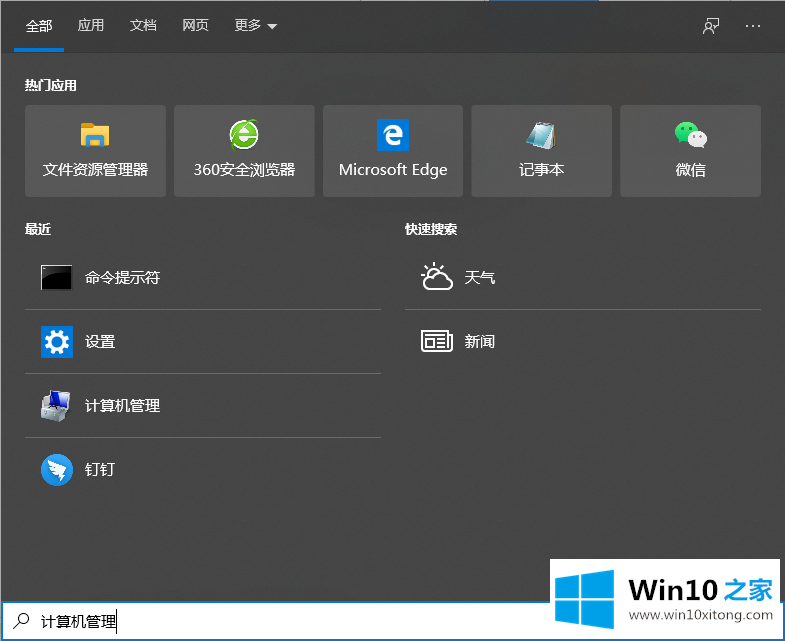Viewport: 785px width, 641px height.
Task: Switch to the 文档 tab
Action: (143, 25)
